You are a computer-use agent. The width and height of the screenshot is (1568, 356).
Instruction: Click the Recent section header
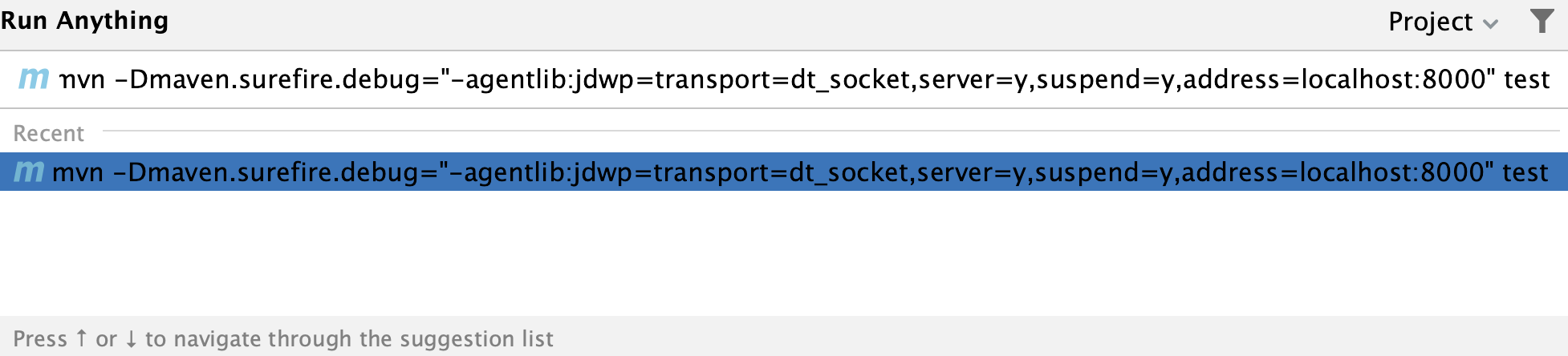coord(48,133)
